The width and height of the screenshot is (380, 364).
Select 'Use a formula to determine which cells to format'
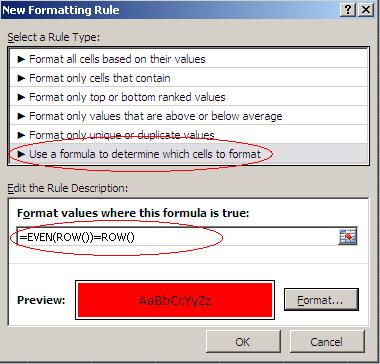188,154
